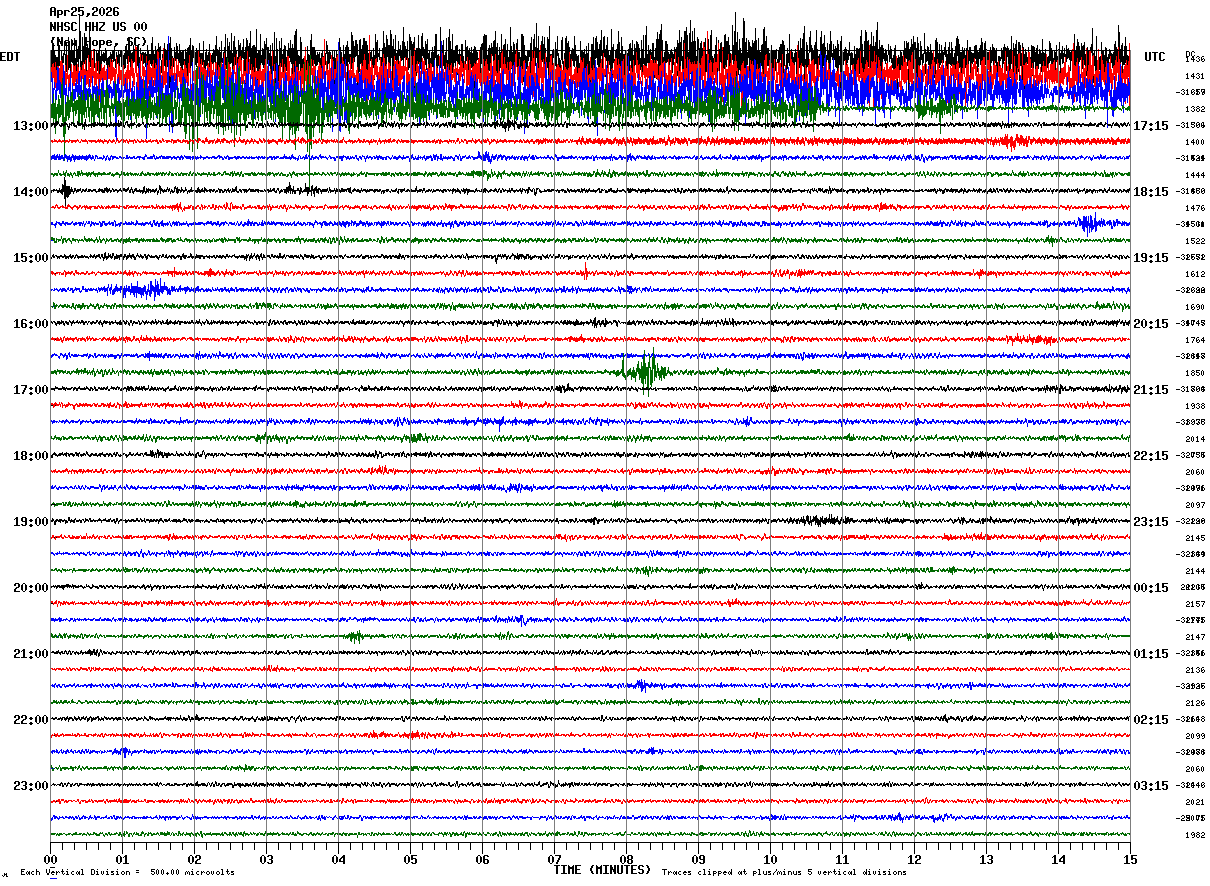The height and width of the screenshot is (886, 1210).
Task: Click the "04" minute tick label
Action: [x=338, y=860]
